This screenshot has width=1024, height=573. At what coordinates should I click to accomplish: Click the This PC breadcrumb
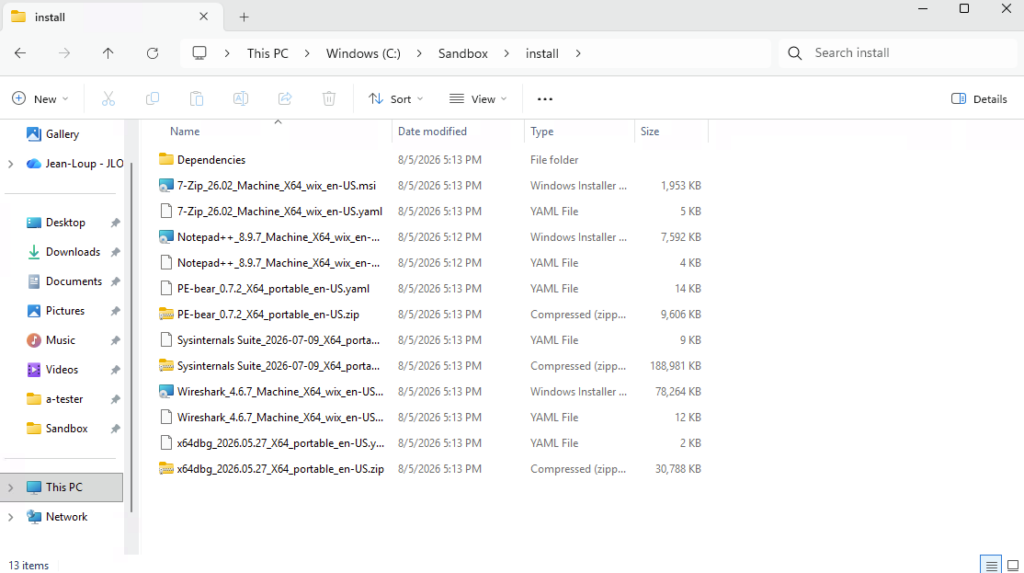(x=267, y=54)
